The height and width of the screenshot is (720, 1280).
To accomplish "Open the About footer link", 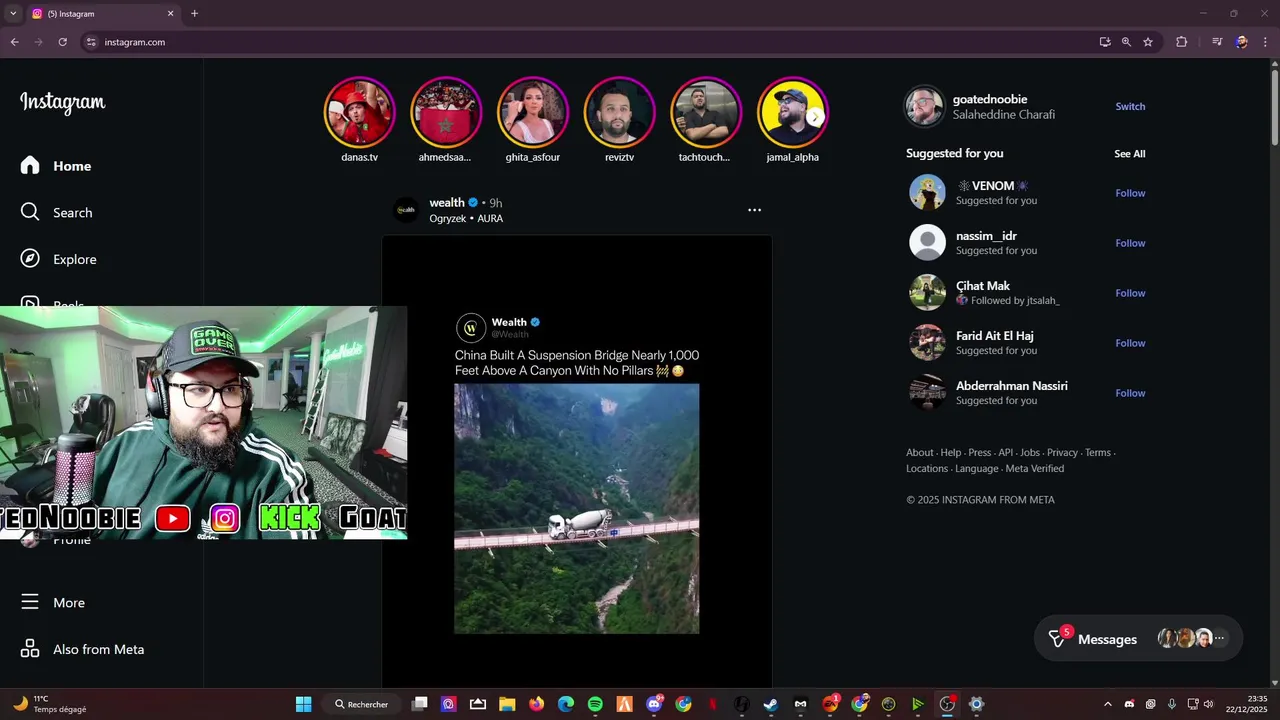I will pyautogui.click(x=919, y=452).
